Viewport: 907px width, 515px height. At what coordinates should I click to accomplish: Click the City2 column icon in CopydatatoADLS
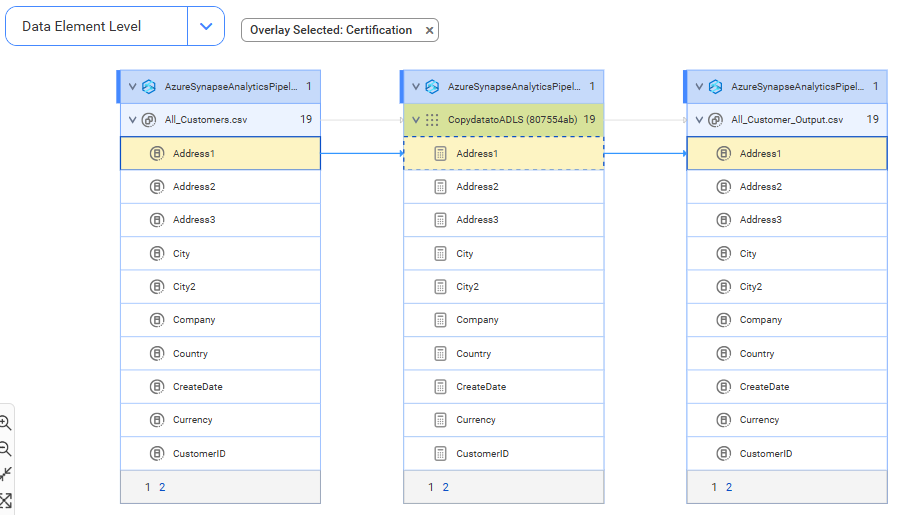[440, 286]
